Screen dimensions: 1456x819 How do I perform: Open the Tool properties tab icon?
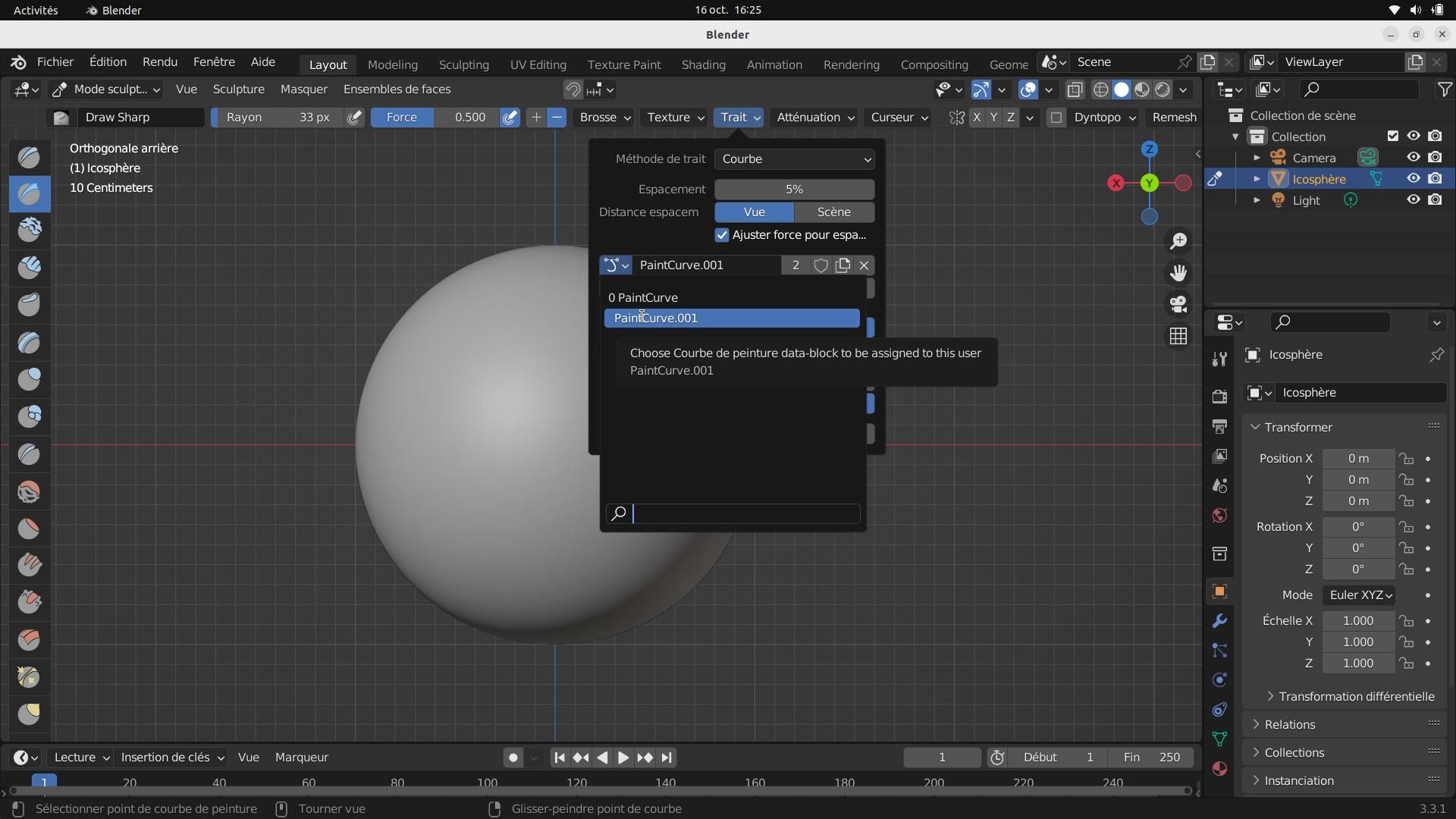click(1219, 359)
